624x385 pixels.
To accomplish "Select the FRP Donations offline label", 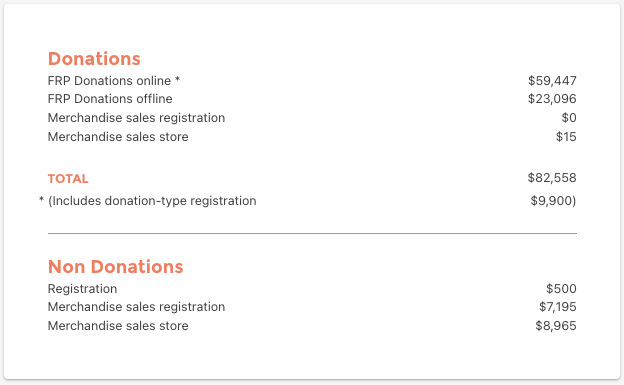I will tap(110, 99).
